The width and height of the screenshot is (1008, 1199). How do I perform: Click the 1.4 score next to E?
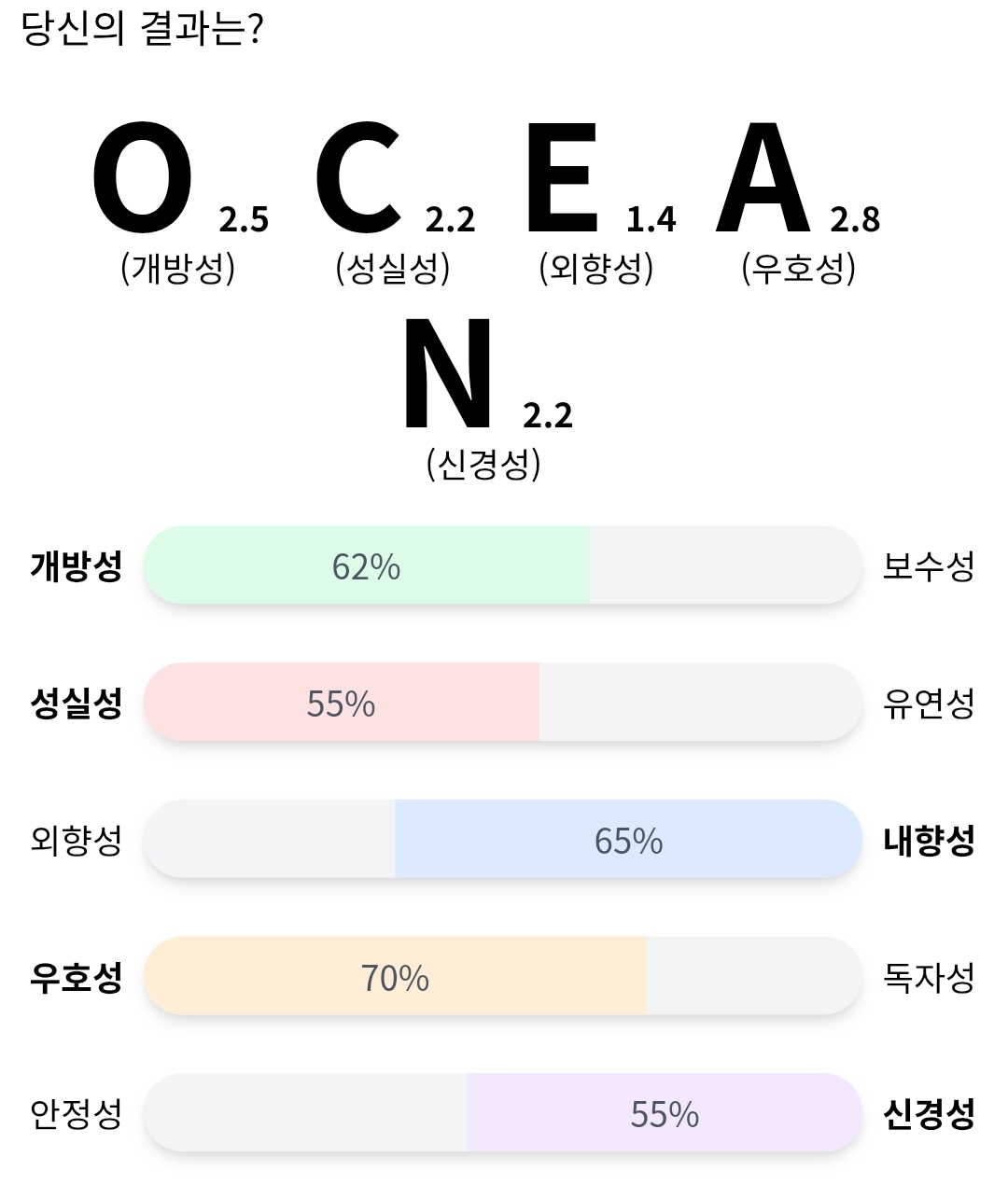[x=651, y=220]
